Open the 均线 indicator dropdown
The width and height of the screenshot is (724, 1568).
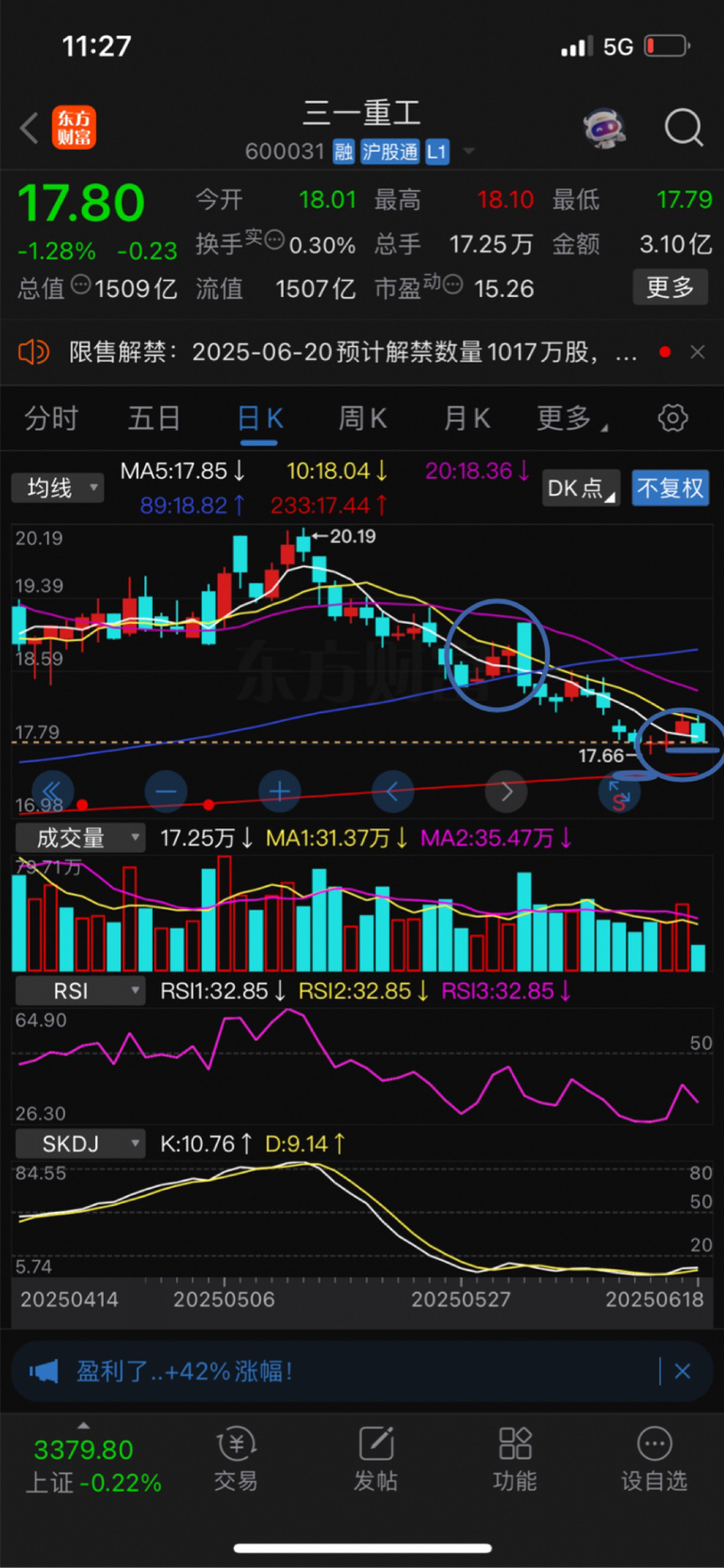pyautogui.click(x=58, y=487)
